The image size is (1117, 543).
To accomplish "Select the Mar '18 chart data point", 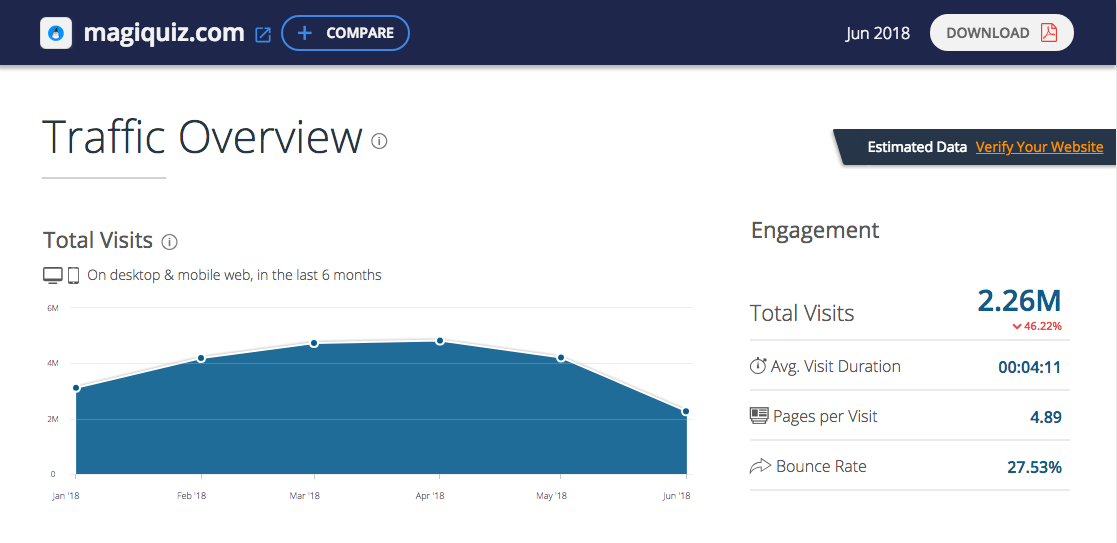I will (314, 343).
